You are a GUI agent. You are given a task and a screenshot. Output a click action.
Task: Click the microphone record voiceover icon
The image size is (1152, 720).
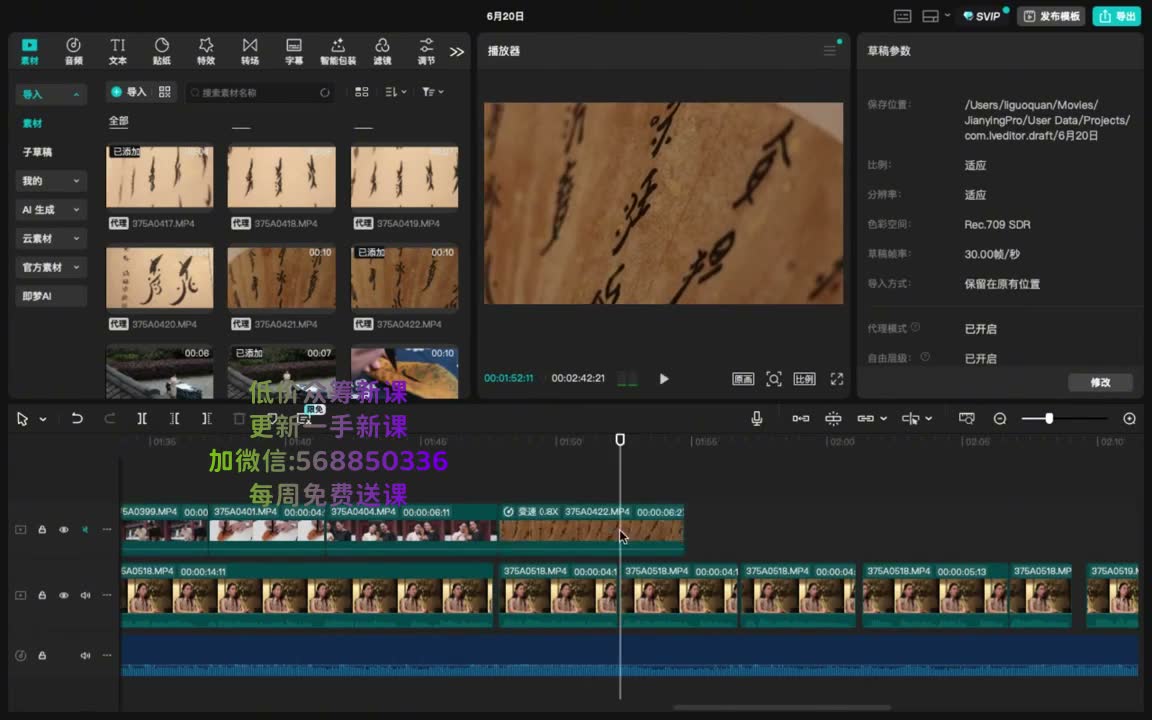click(756, 418)
